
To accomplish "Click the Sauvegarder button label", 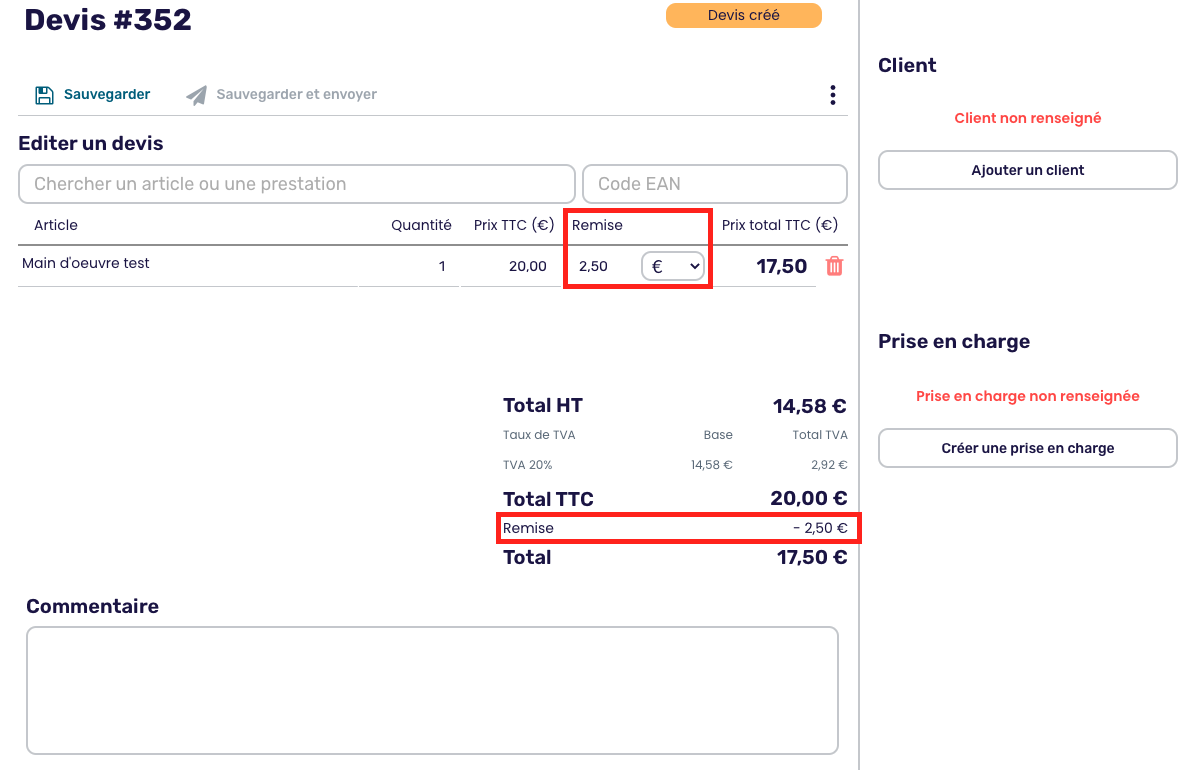I will (x=107, y=95).
